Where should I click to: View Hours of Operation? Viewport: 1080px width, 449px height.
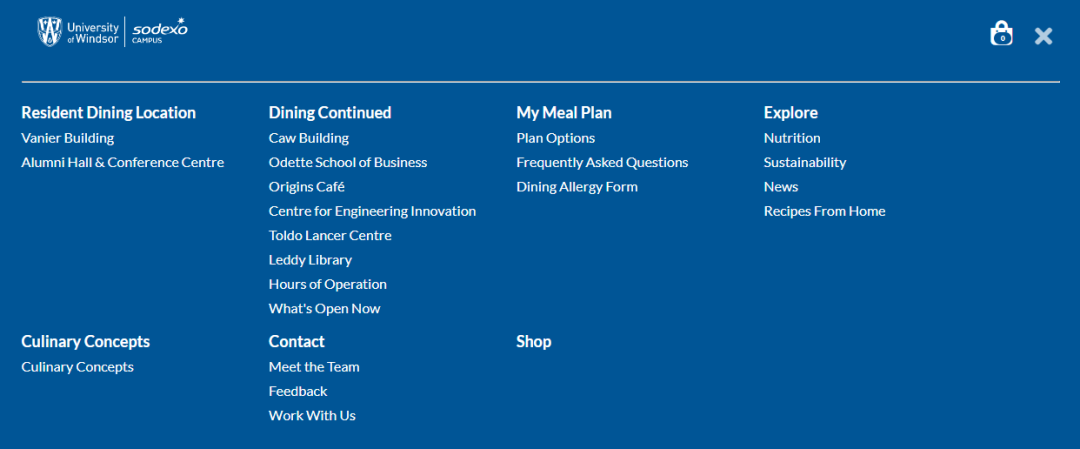click(328, 284)
